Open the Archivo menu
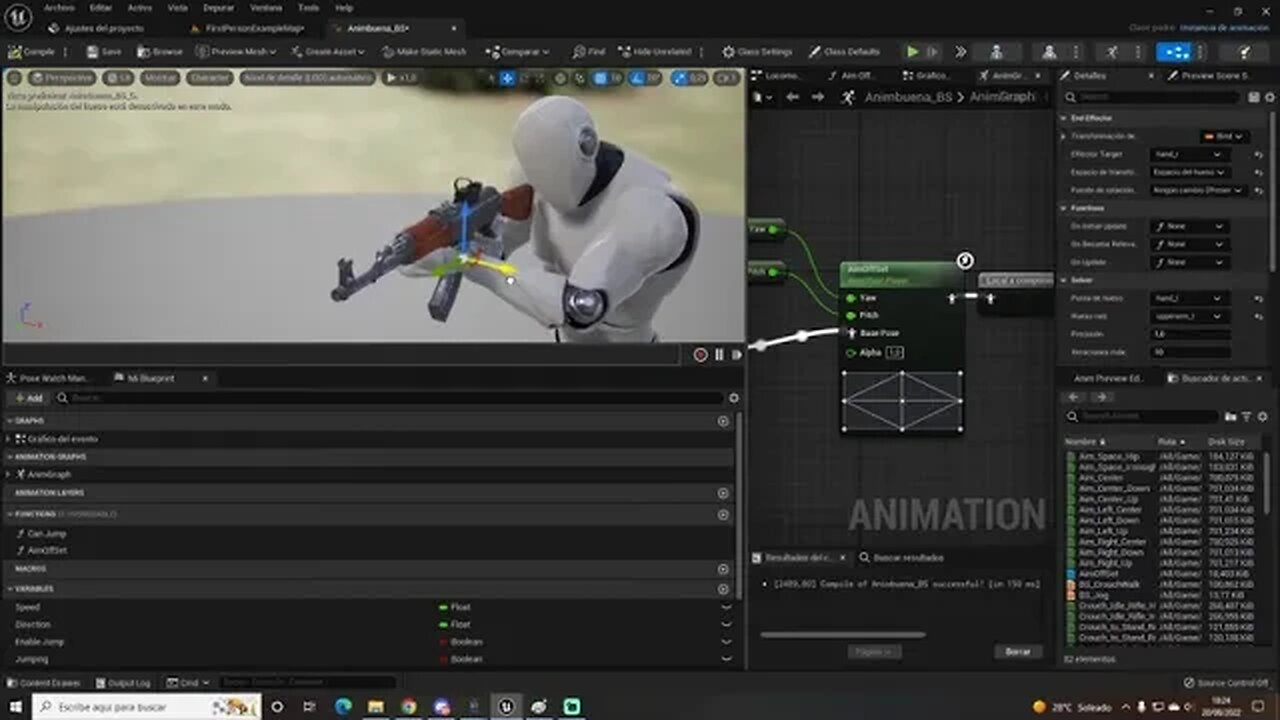 [58, 7]
